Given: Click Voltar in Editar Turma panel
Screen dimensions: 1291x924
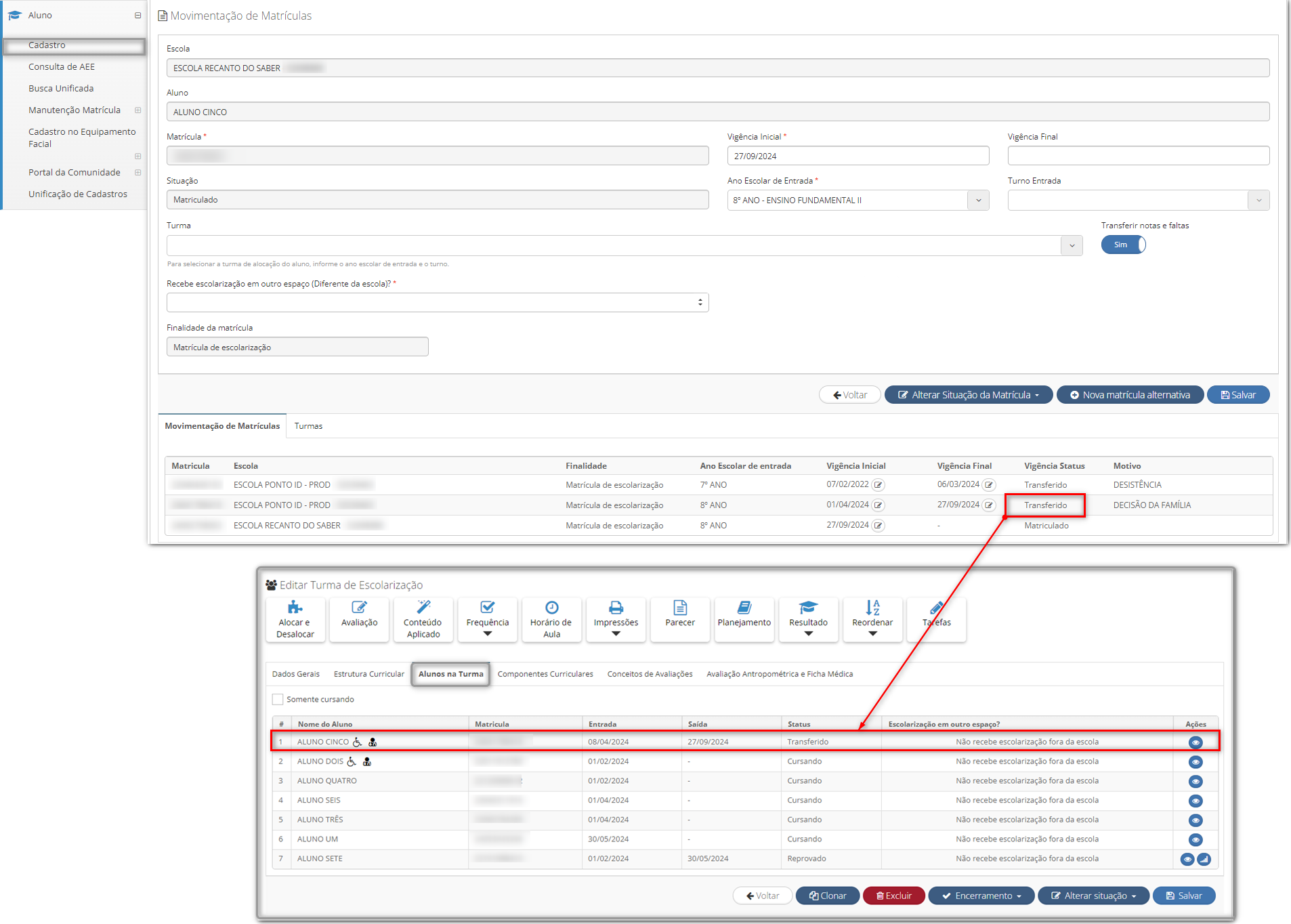Looking at the screenshot, I should tap(763, 896).
